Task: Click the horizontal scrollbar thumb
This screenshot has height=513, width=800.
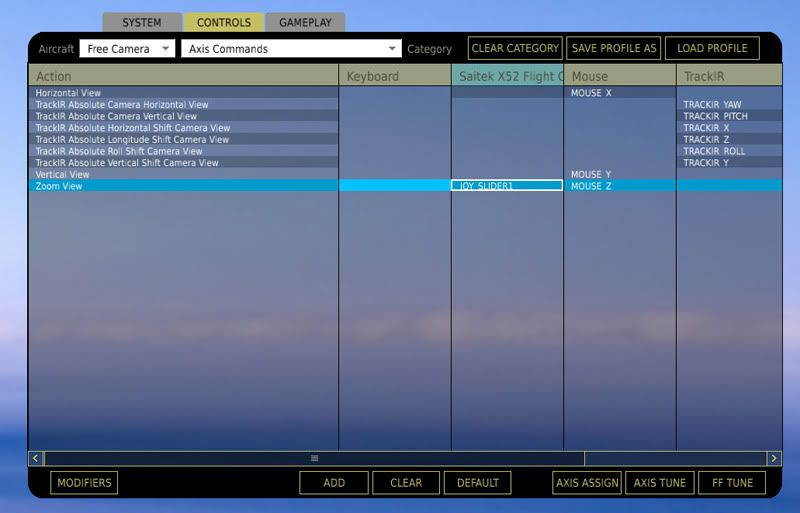Action: click(314, 458)
